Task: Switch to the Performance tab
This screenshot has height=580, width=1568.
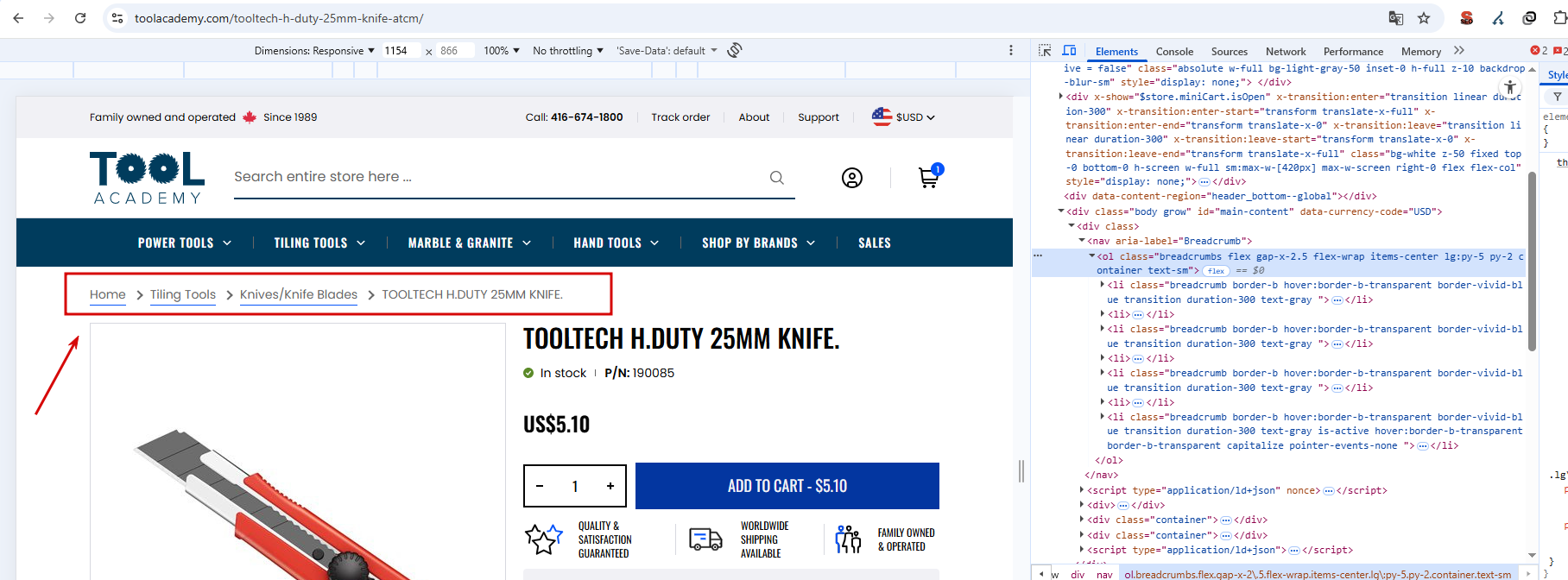Action: (1353, 52)
